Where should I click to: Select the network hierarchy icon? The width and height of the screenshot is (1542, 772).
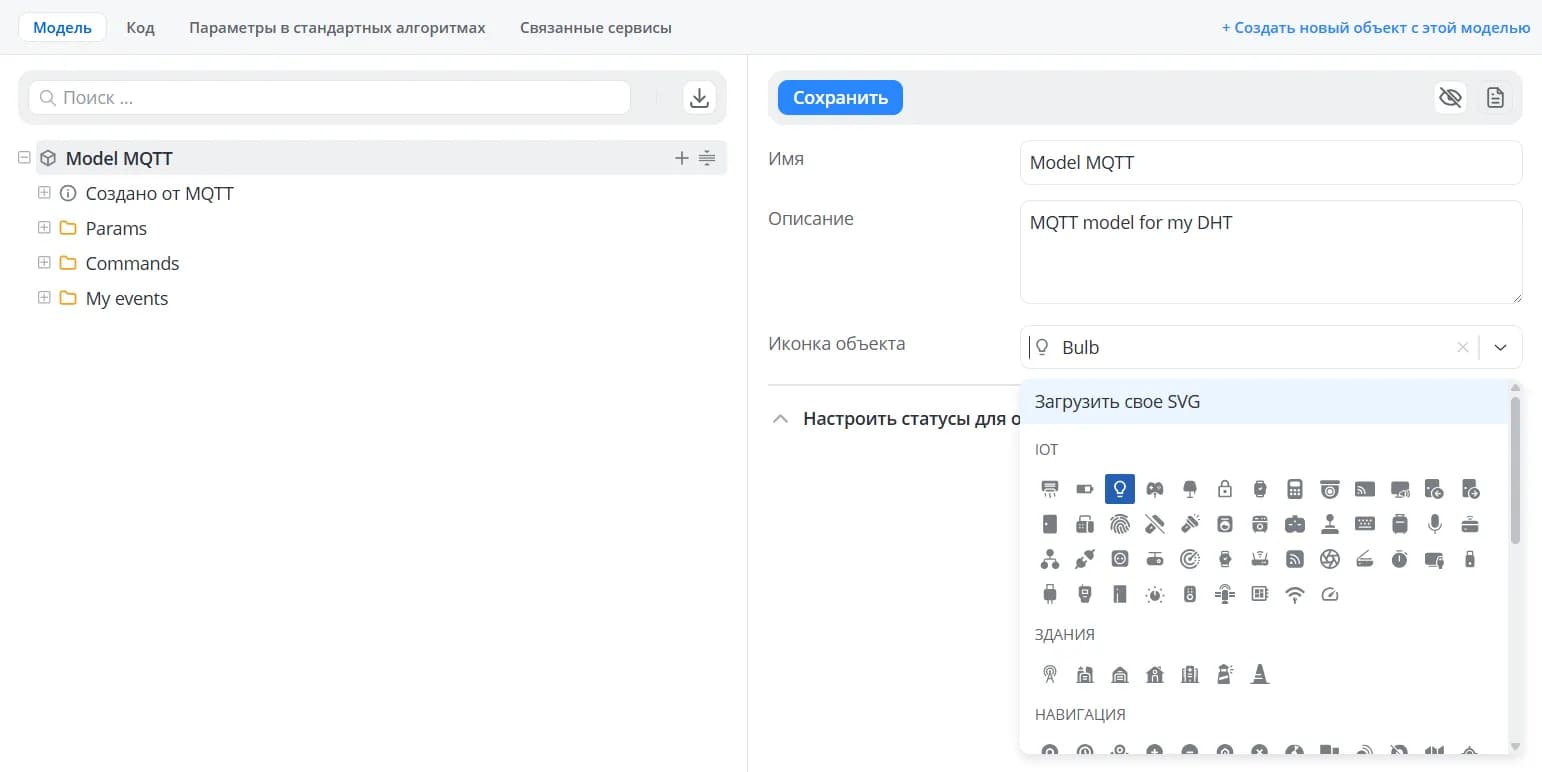pos(1050,559)
